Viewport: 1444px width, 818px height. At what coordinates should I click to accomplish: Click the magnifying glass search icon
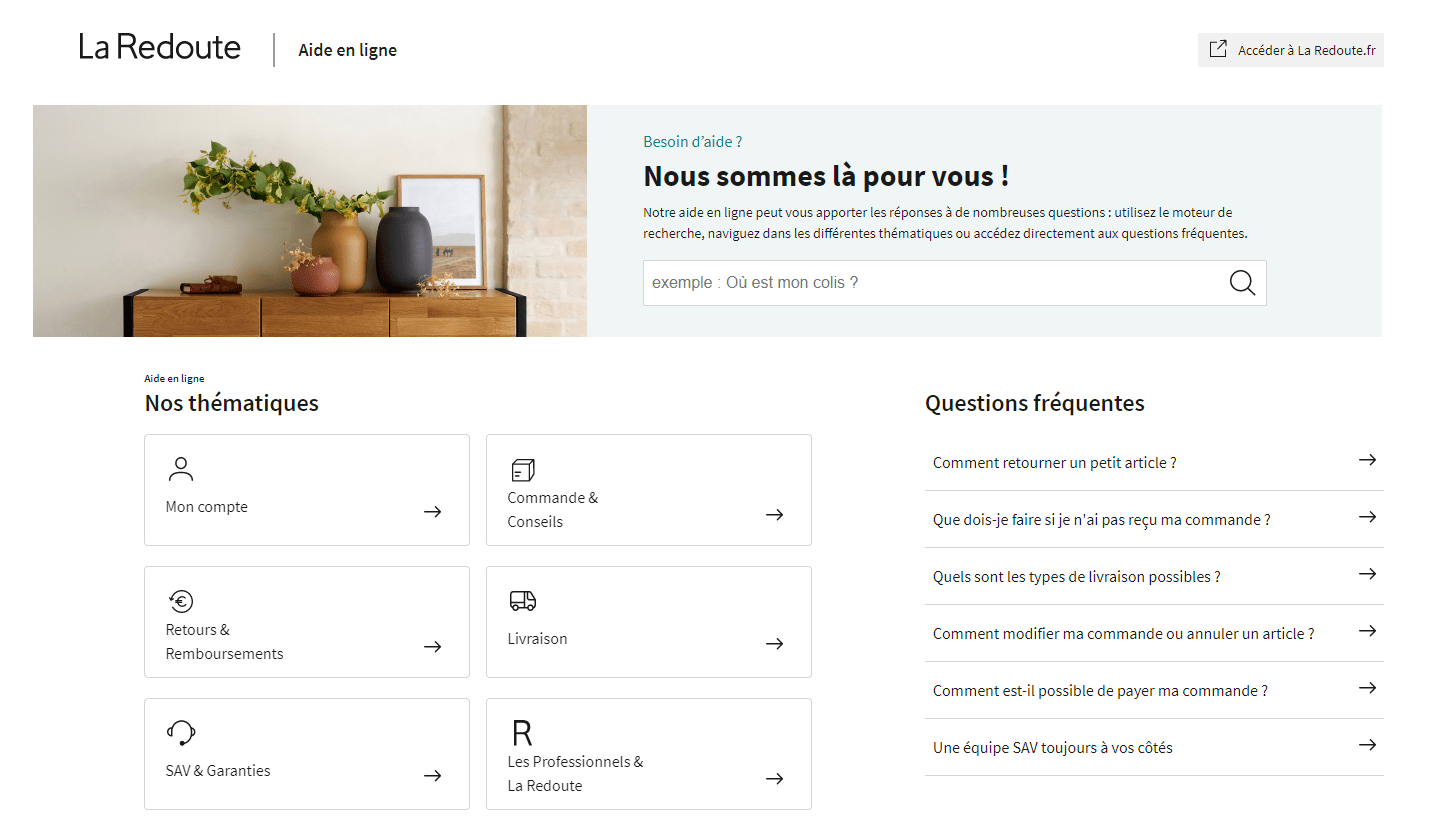pyautogui.click(x=1242, y=283)
